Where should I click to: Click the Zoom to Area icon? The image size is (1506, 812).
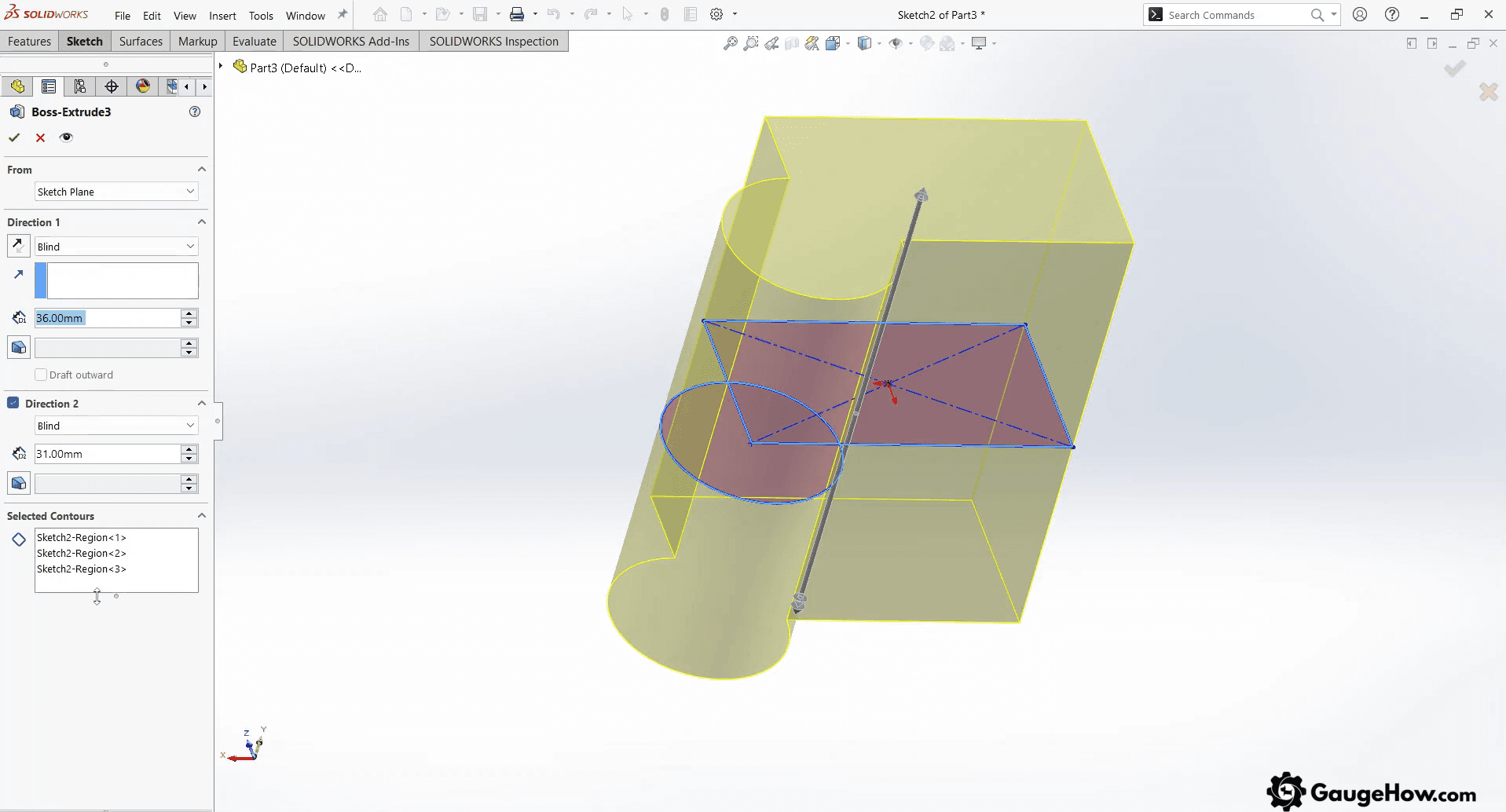752,43
